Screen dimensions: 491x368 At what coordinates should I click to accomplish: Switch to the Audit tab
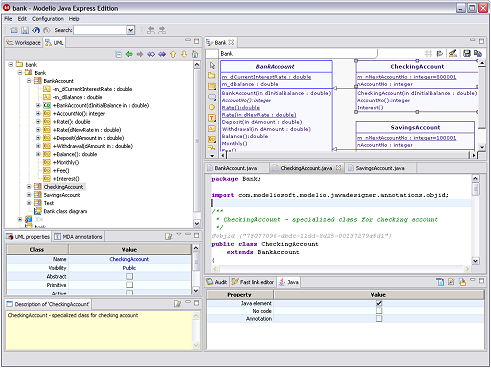tap(217, 282)
